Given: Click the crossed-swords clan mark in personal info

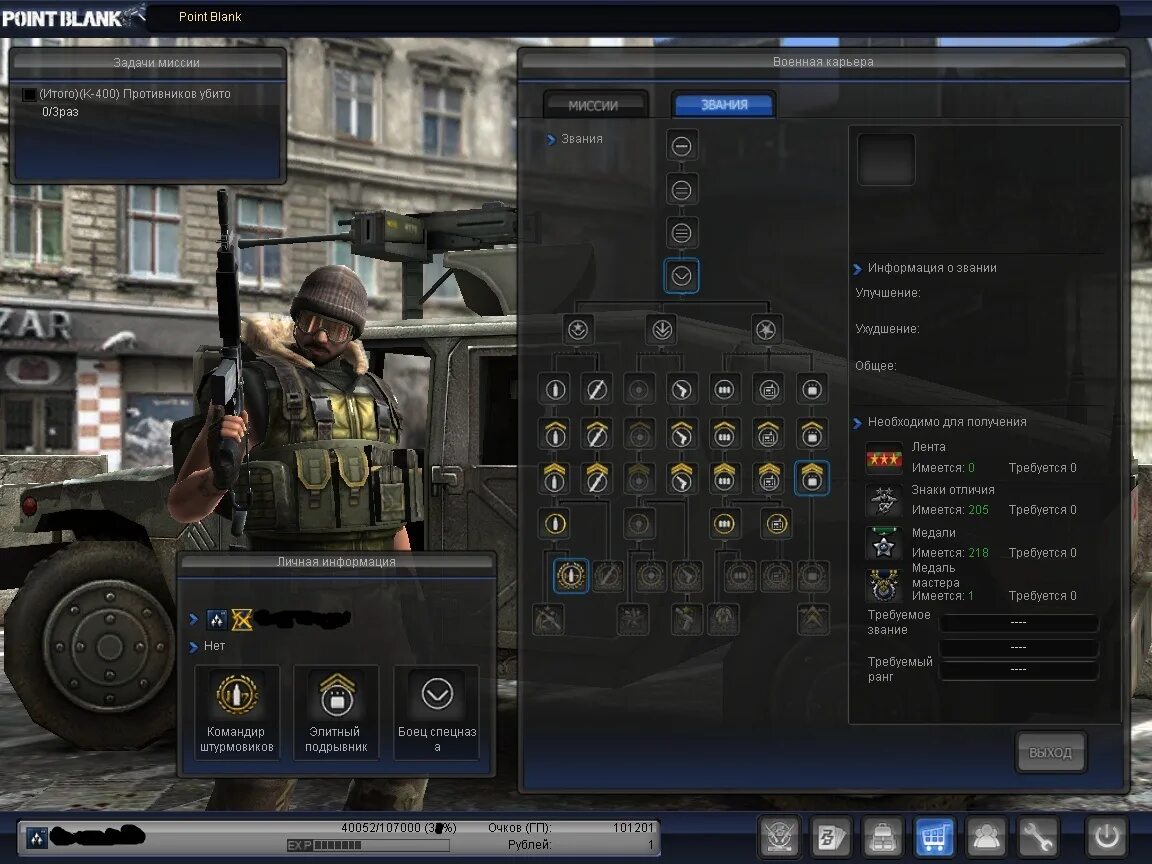Looking at the screenshot, I should pos(242,619).
